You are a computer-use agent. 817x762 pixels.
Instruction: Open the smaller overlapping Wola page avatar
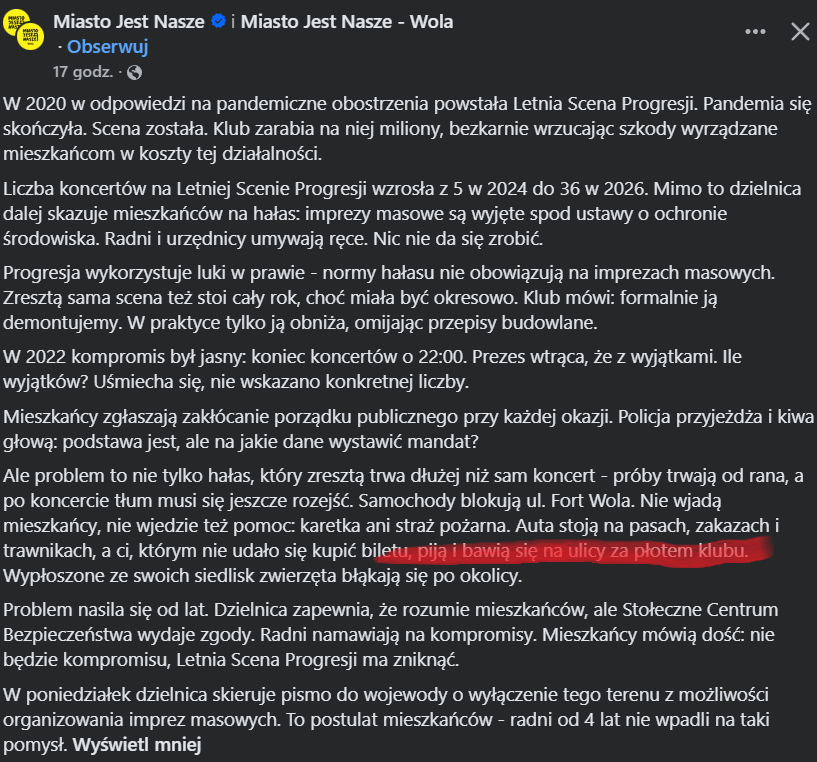tap(31, 36)
